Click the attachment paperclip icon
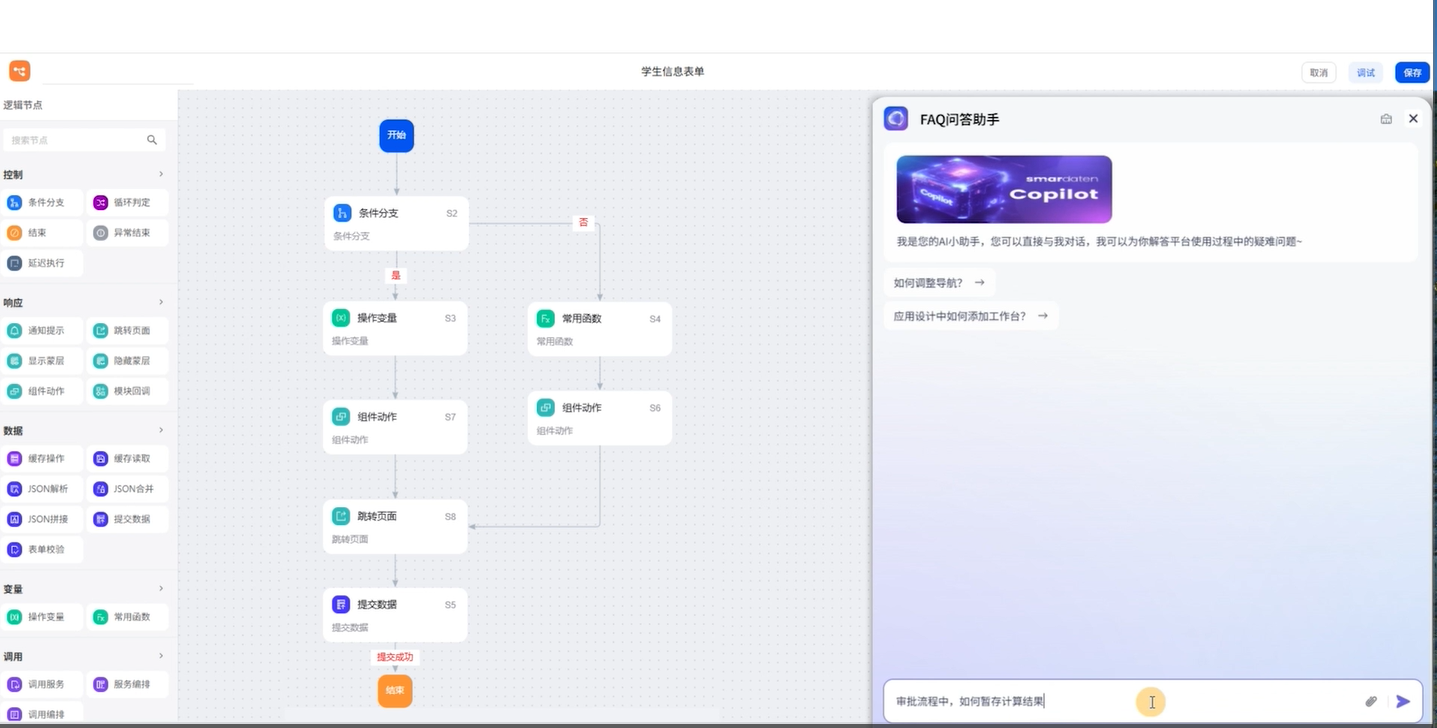The width and height of the screenshot is (1437, 728). pos(1371,702)
